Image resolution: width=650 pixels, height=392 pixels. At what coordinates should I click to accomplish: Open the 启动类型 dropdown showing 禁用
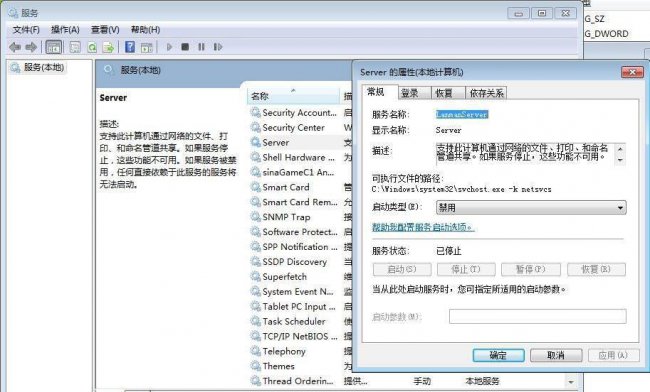531,208
